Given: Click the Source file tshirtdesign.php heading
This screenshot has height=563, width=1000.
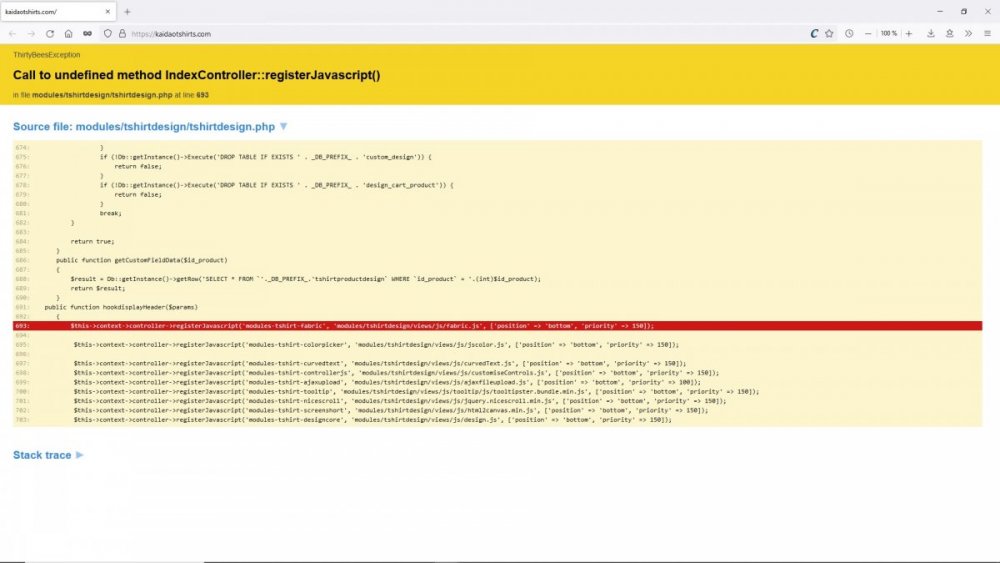Looking at the screenshot, I should pos(143,126).
